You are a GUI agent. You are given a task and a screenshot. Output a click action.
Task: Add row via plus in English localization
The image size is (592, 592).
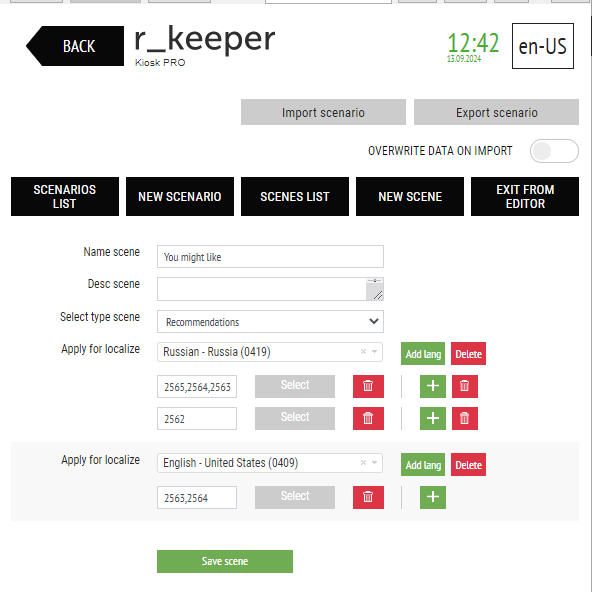coord(433,497)
